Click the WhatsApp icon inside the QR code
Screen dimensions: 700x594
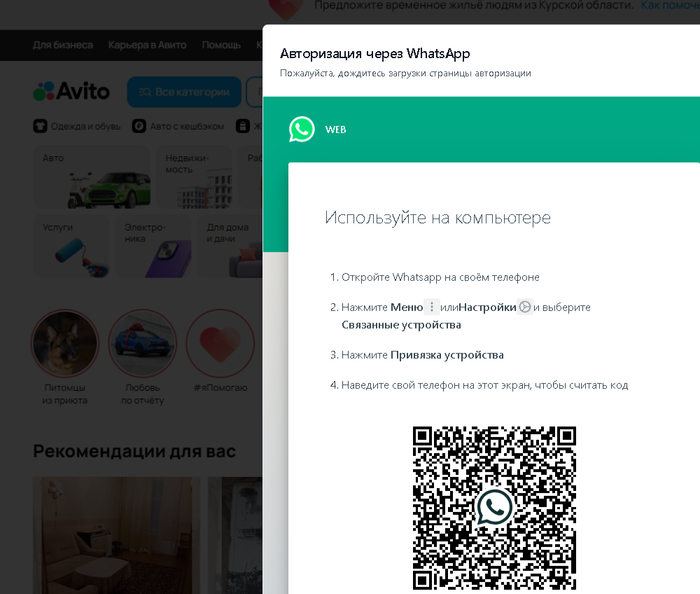click(494, 507)
